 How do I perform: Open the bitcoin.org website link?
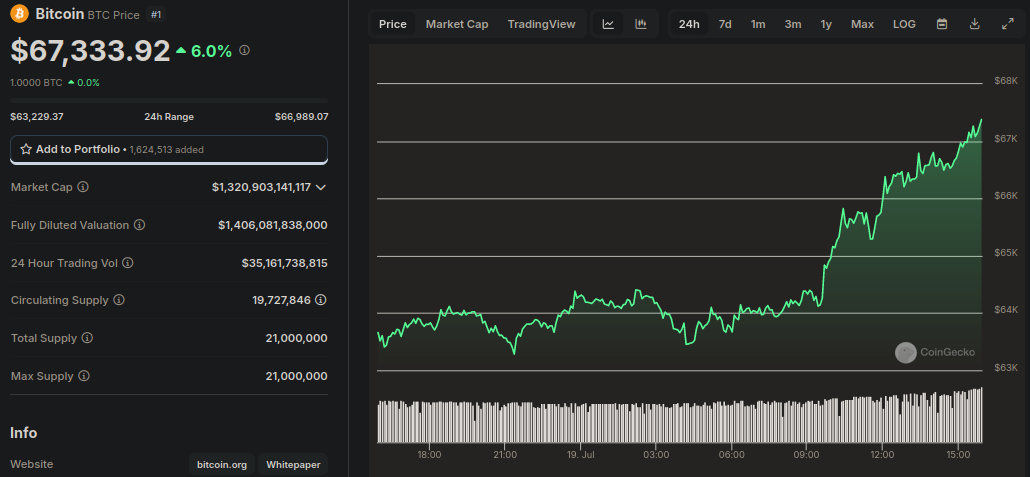[x=221, y=465]
